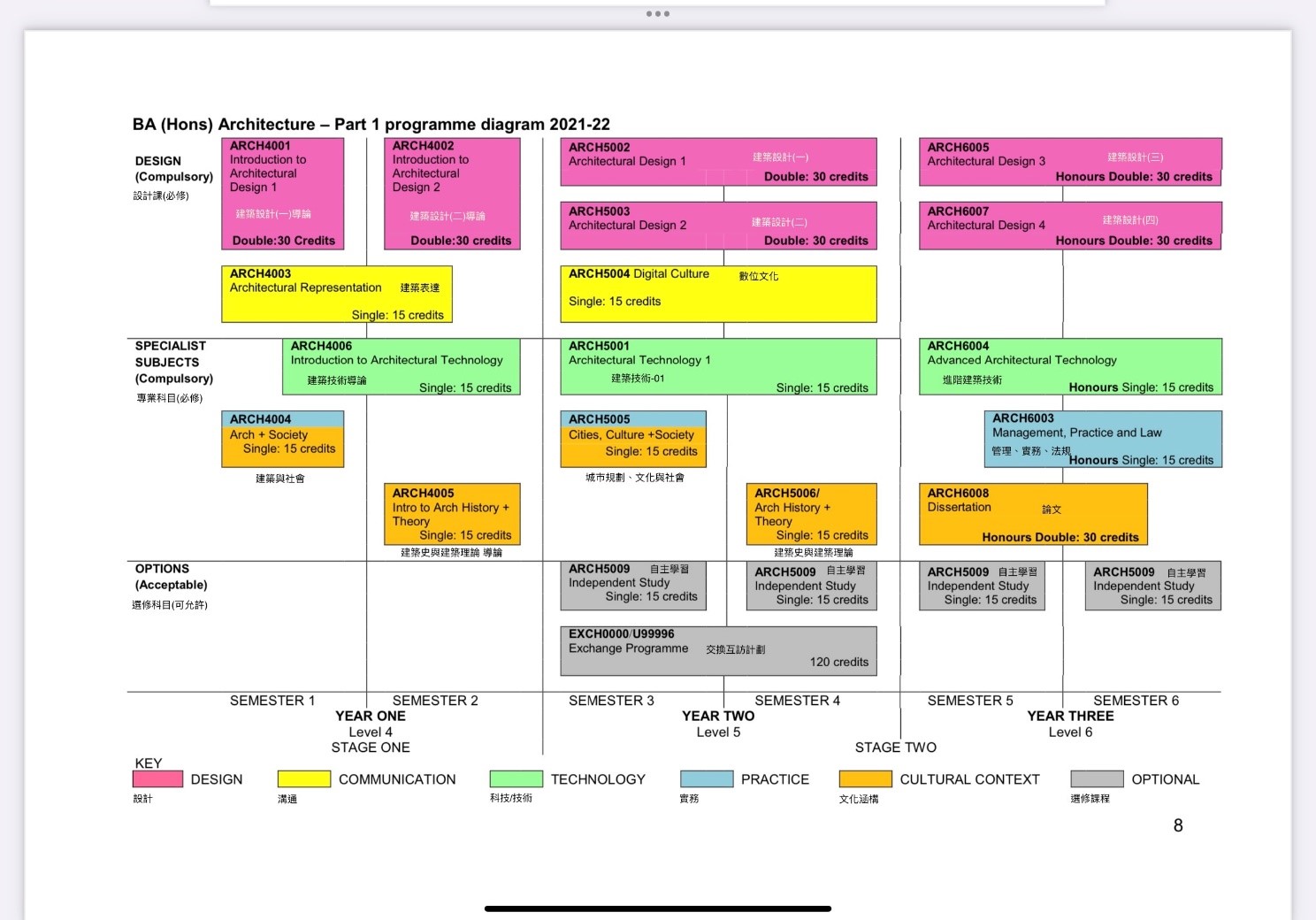Click the blue PRACTICE key swatch

click(706, 779)
